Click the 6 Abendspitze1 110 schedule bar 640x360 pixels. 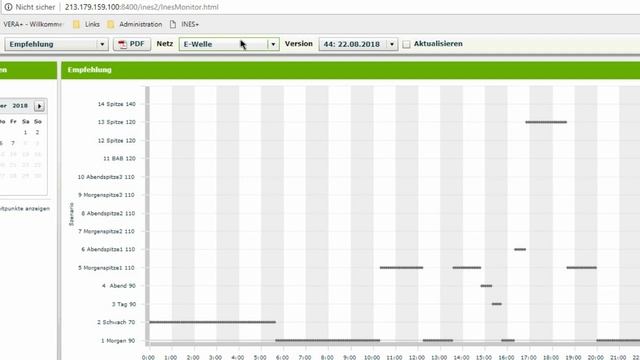[x=520, y=249]
